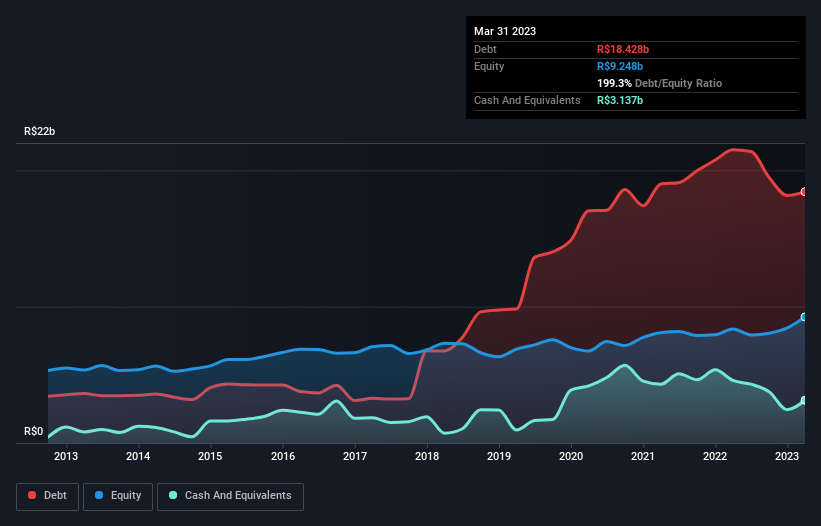Viewport: 821px width, 526px height.
Task: Click the Equity label in tooltip
Action: (489, 66)
